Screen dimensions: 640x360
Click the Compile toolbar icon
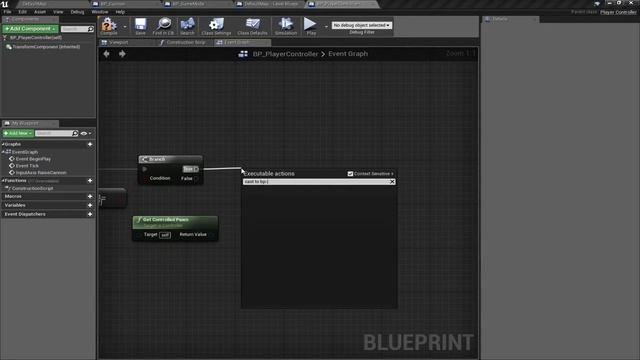click(109, 25)
